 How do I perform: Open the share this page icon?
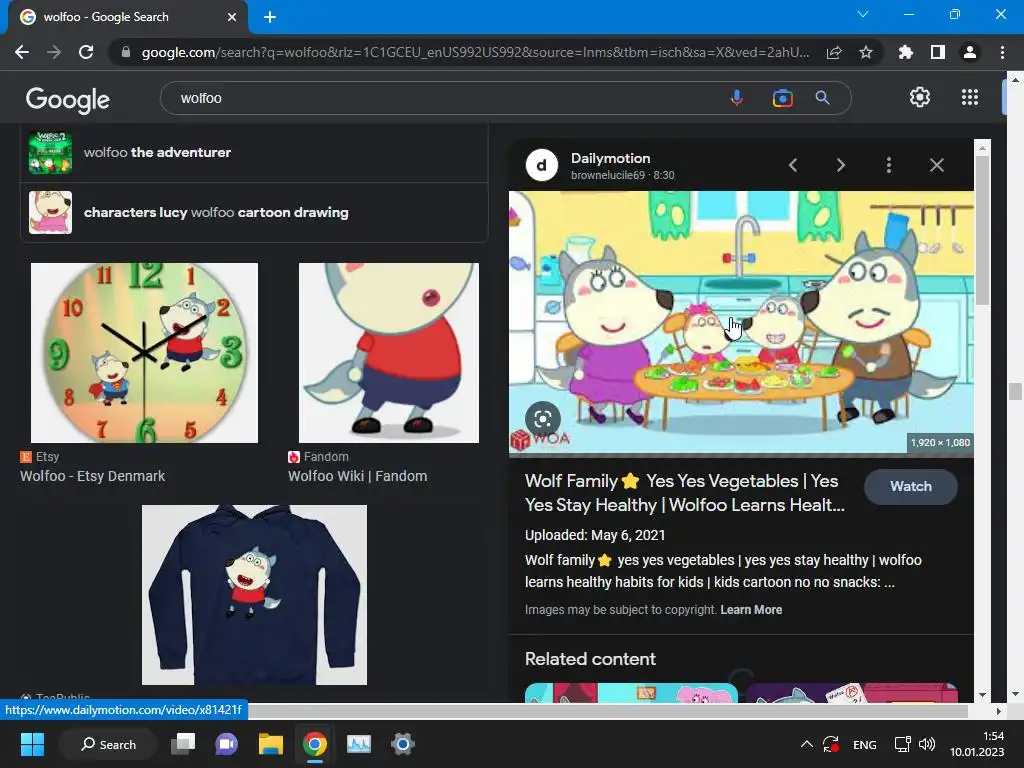click(834, 52)
